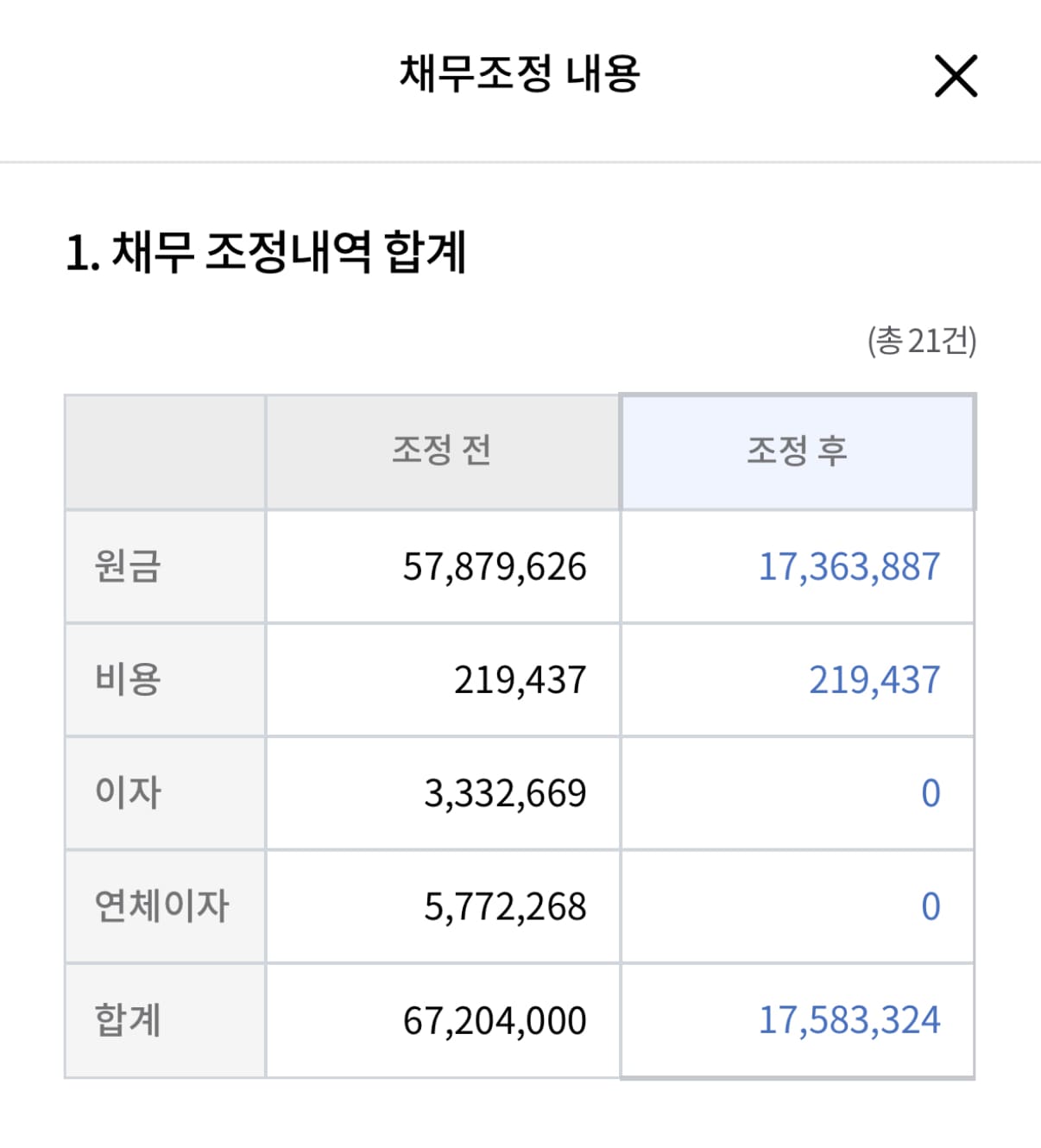1041x1148 pixels.
Task: Close the 채무조정 내용 popup
Action: point(955,78)
